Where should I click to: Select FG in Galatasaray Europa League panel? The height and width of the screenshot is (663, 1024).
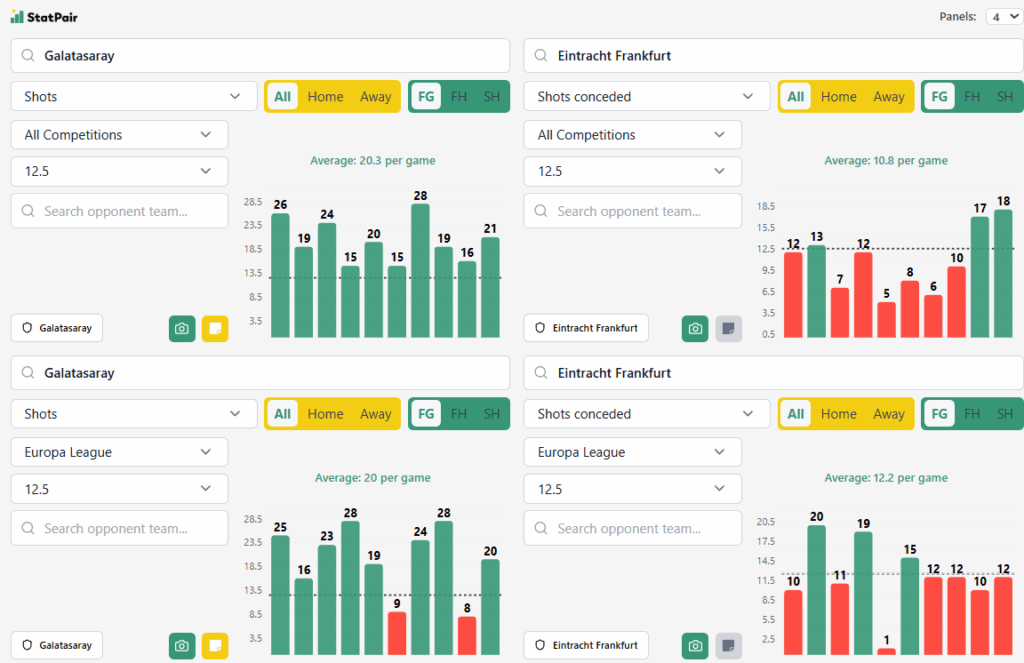426,414
